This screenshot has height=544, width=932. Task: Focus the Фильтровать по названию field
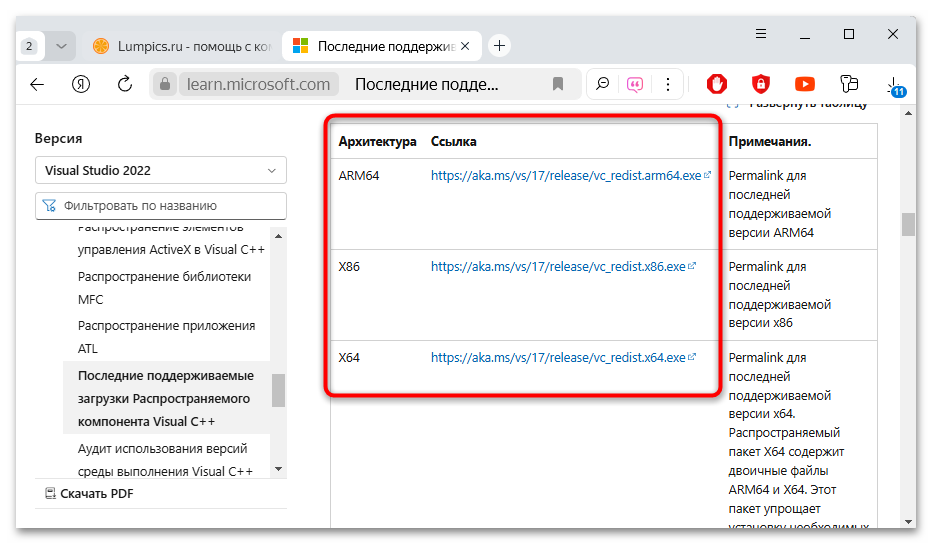(160, 206)
